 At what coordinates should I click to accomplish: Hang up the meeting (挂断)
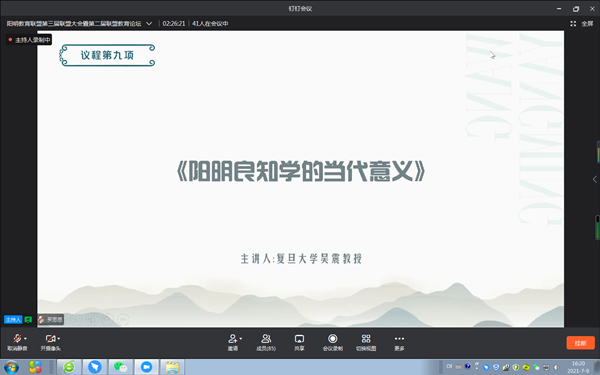pos(580,343)
